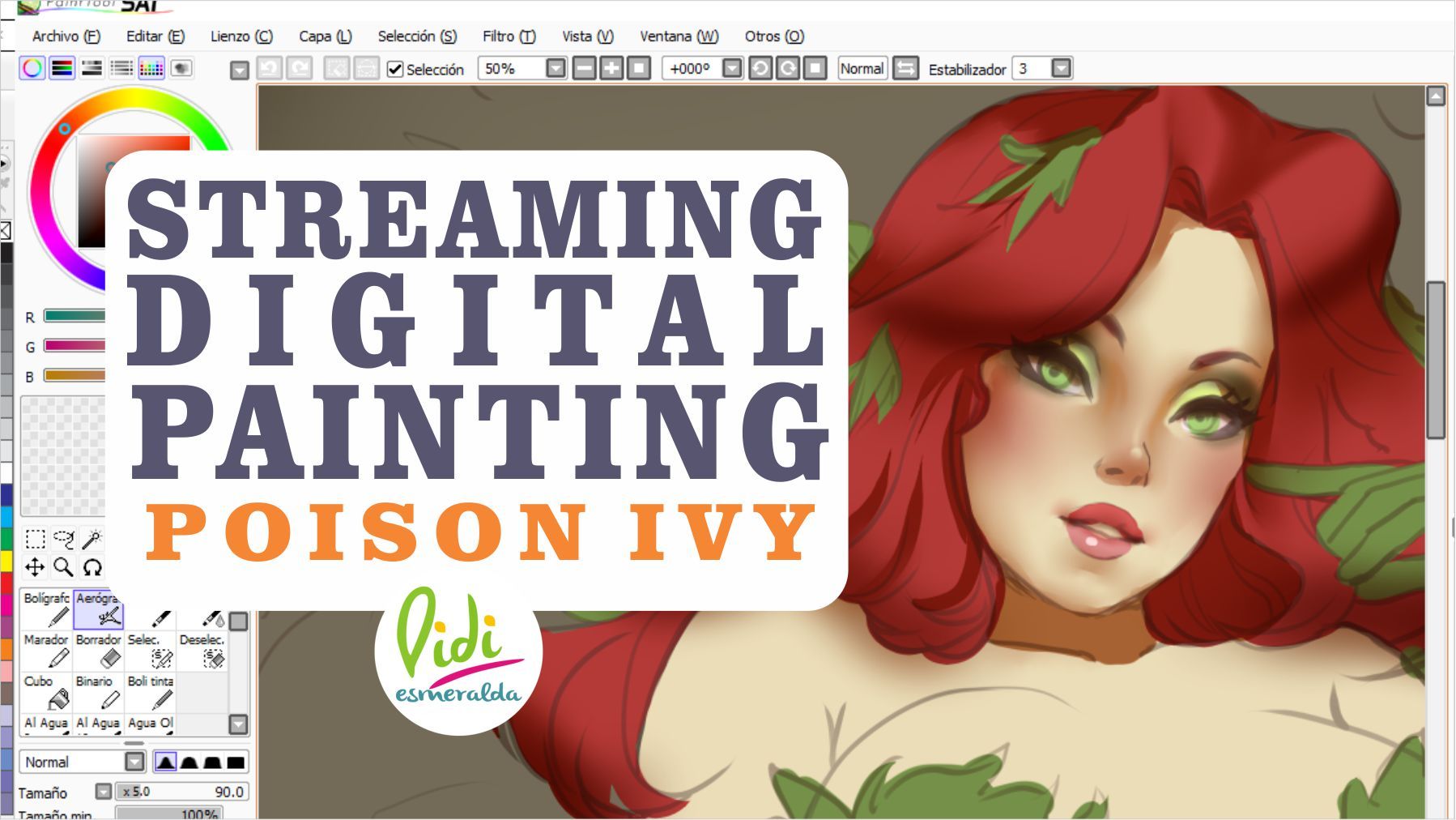Choose the Boli tinta ink pen
Viewport: 1456px width, 820px height.
click(150, 693)
